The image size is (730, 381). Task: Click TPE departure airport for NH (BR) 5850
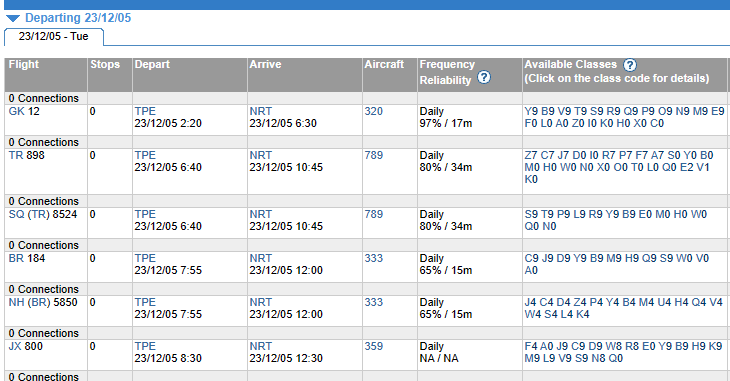click(x=145, y=302)
